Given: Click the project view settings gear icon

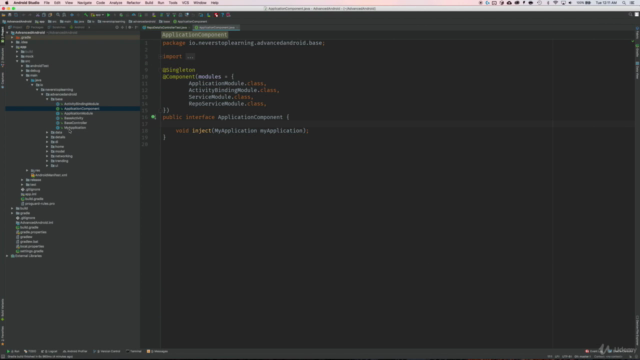Looking at the screenshot, I should click(130, 27).
